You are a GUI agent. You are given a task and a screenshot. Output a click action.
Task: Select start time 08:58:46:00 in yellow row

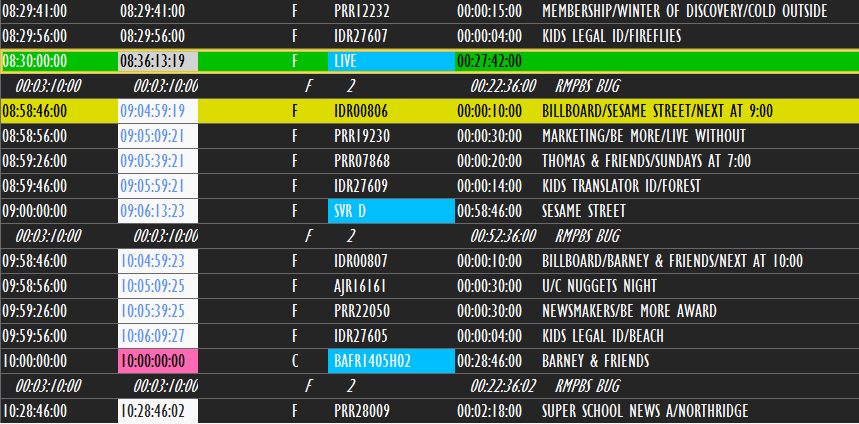pyautogui.click(x=35, y=111)
